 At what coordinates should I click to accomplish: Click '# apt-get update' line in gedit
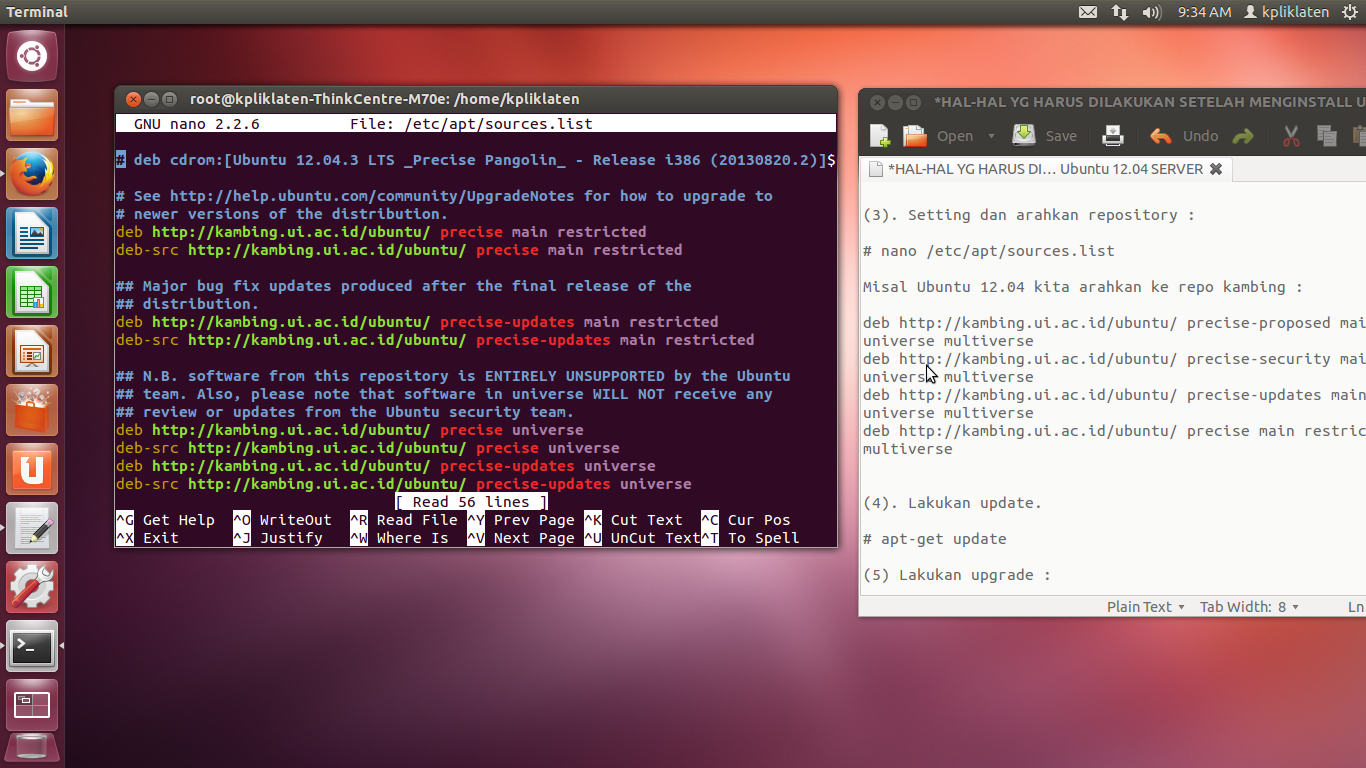(935, 539)
